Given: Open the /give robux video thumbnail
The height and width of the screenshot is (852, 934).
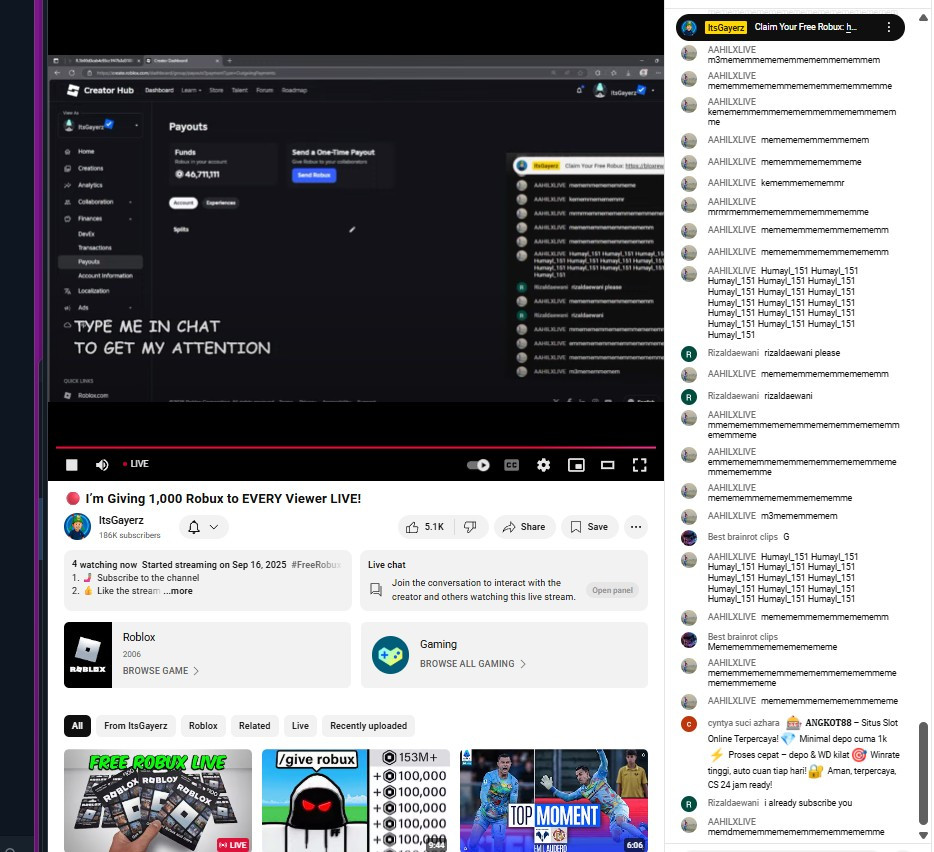Looking at the screenshot, I should coord(356,800).
